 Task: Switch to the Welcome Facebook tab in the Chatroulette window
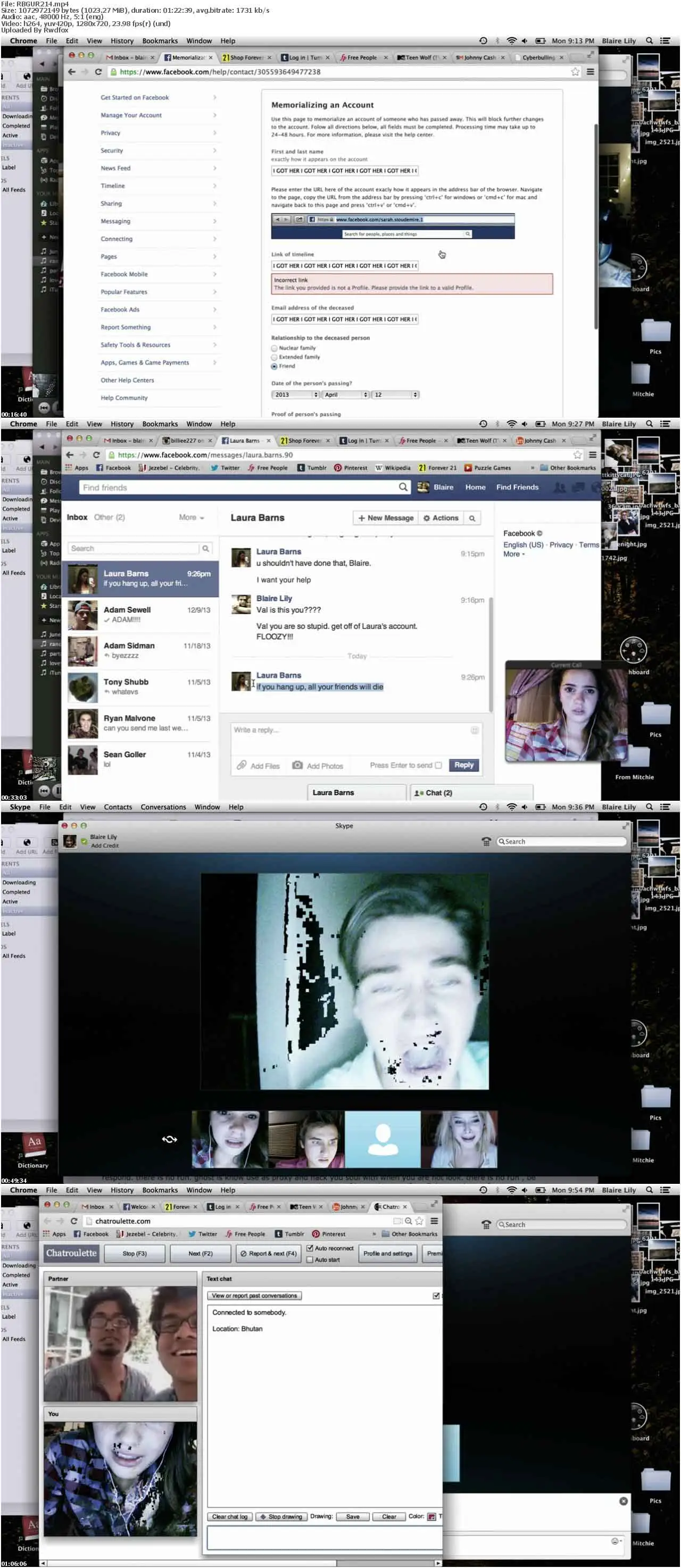click(x=140, y=1206)
